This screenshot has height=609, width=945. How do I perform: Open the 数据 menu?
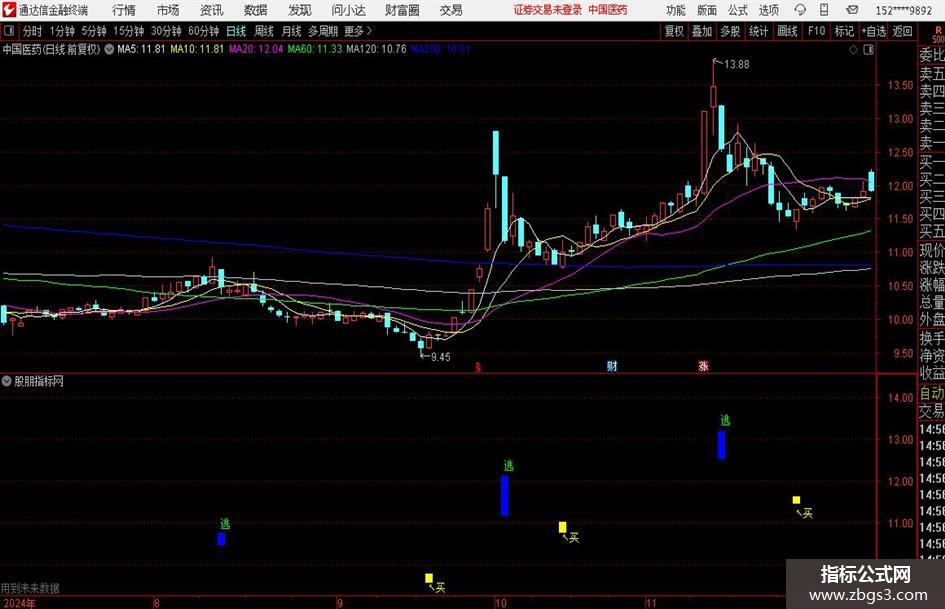[x=256, y=10]
